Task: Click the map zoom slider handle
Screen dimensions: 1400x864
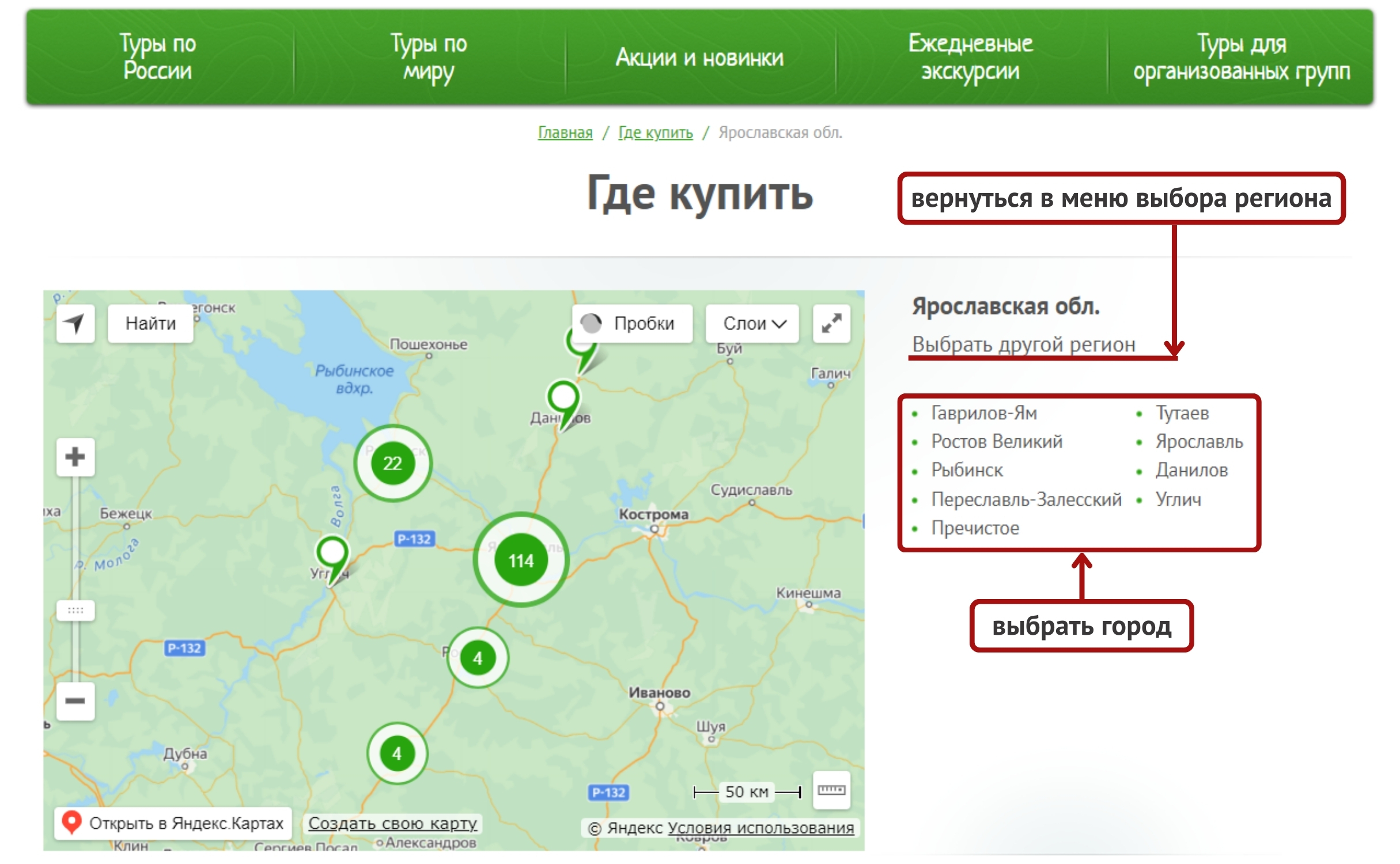Action: pyautogui.click(x=75, y=610)
